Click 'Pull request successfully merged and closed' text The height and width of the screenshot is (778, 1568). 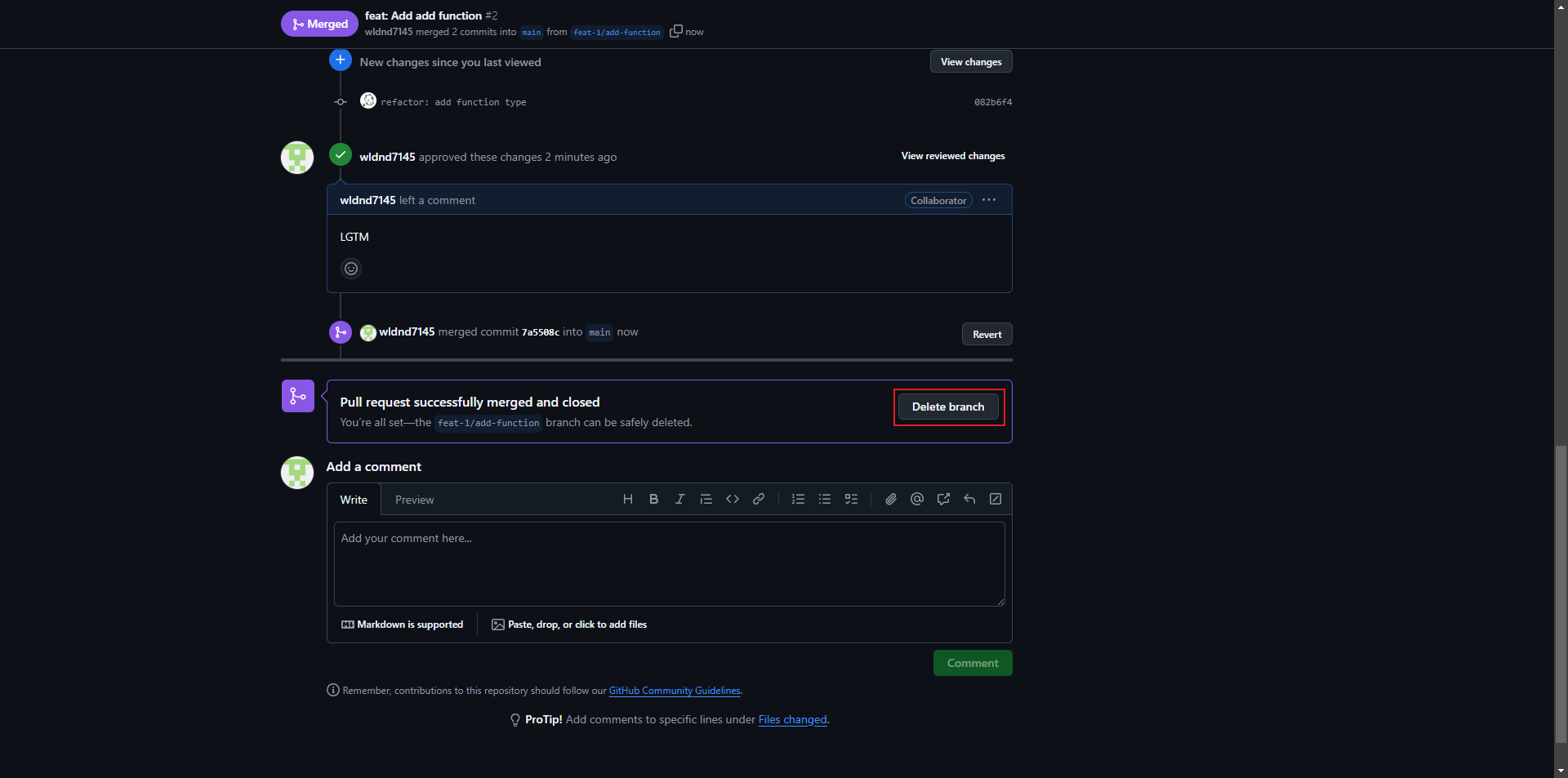tap(470, 402)
